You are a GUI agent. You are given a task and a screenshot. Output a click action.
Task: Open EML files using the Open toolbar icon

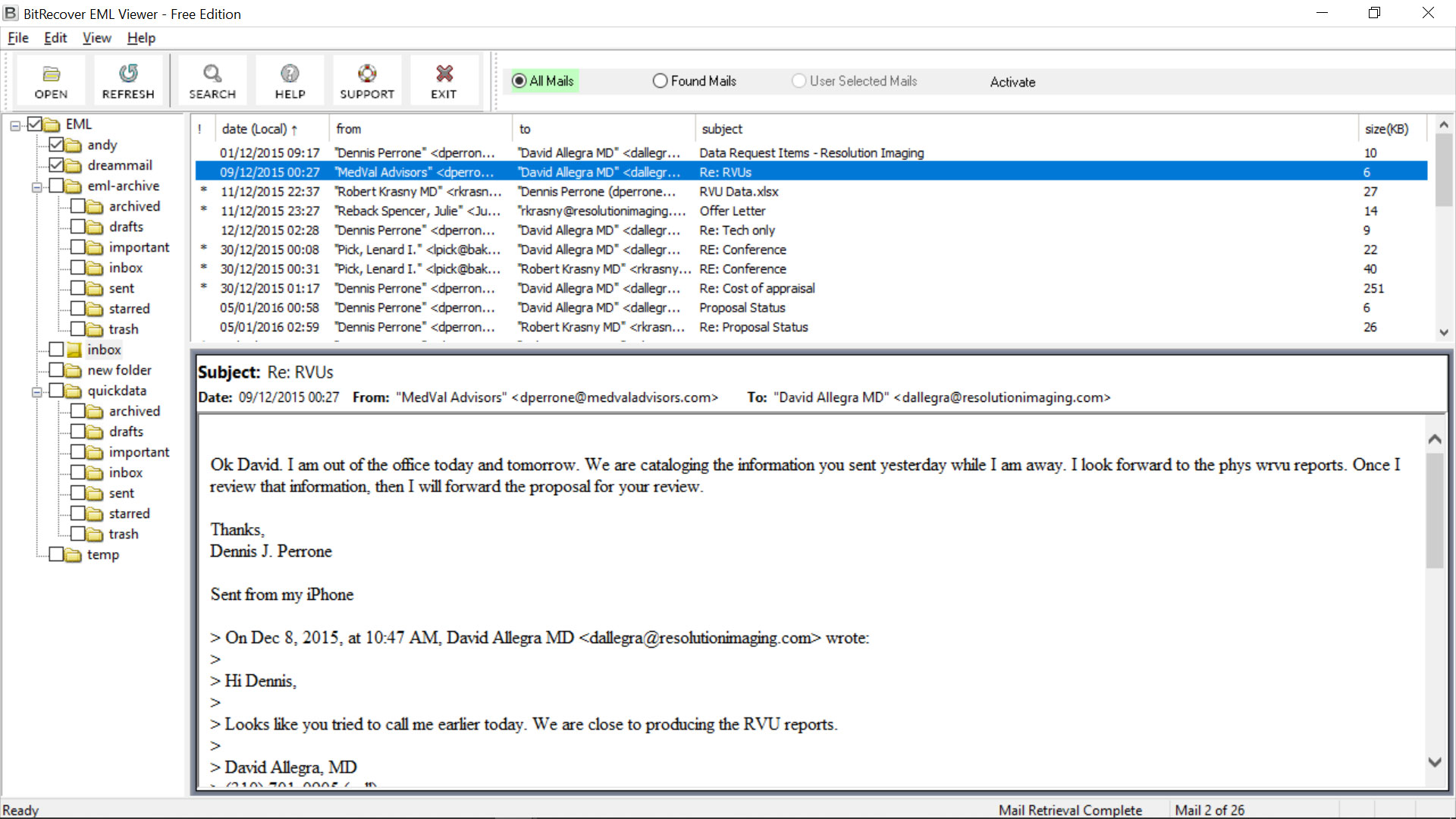[50, 80]
